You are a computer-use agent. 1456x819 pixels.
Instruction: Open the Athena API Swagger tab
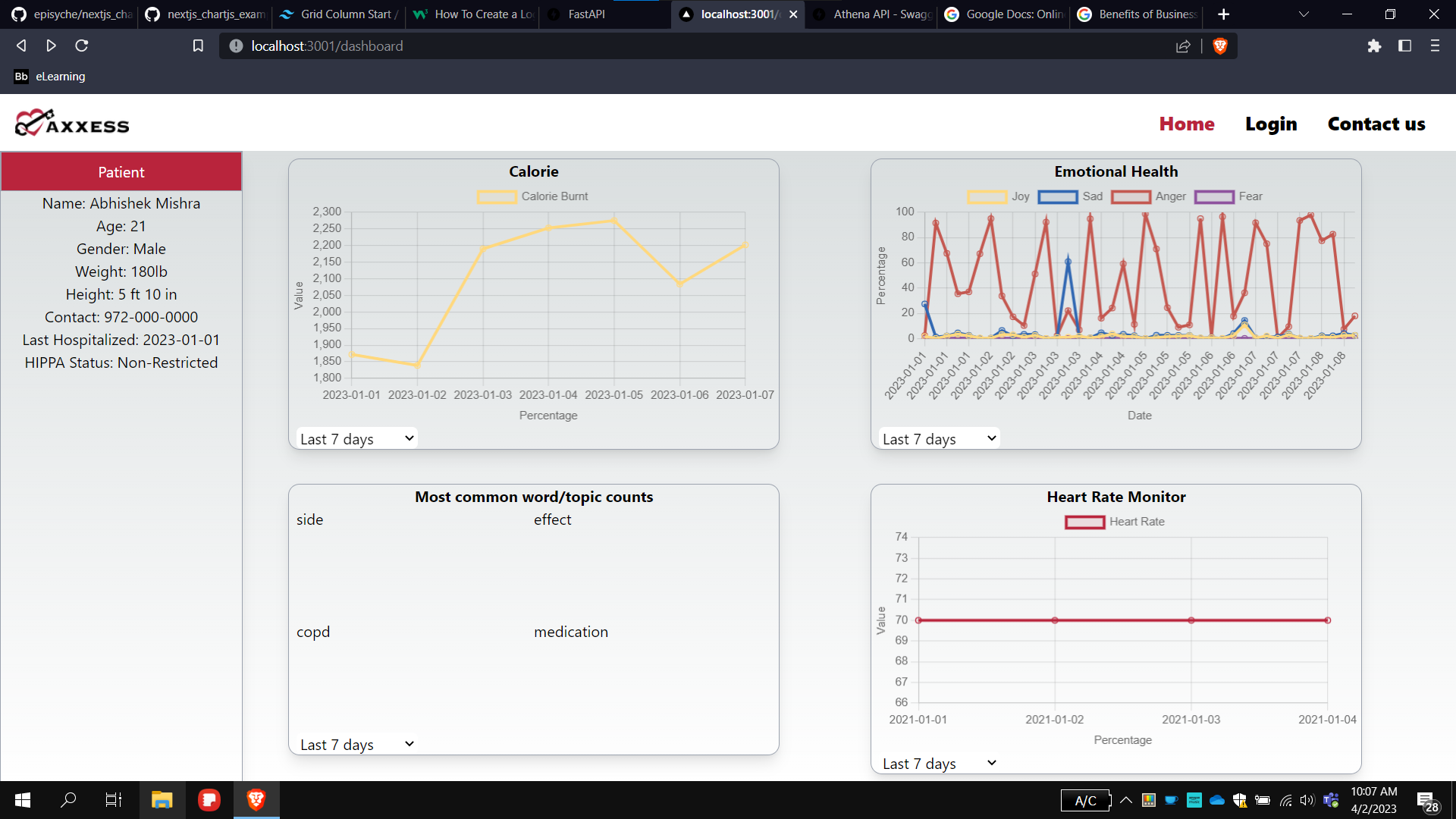tap(871, 14)
